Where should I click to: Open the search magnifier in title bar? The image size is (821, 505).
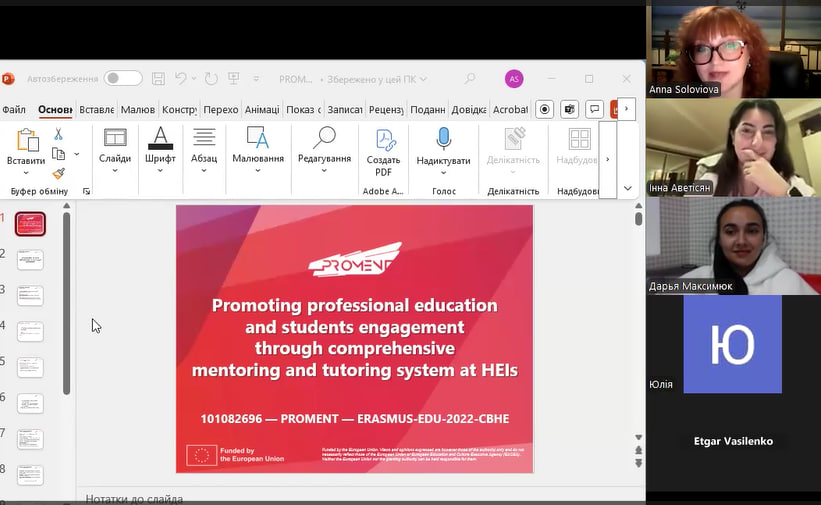(469, 78)
